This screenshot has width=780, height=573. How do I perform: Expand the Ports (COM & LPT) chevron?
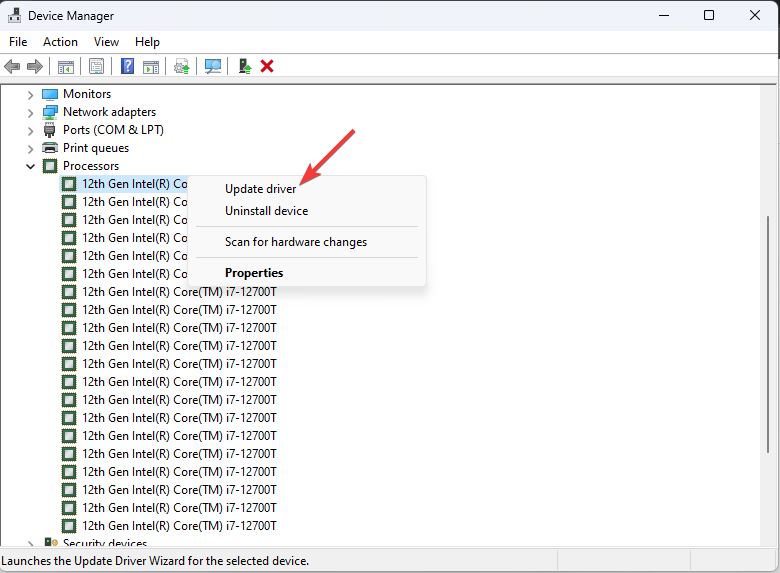coord(30,131)
